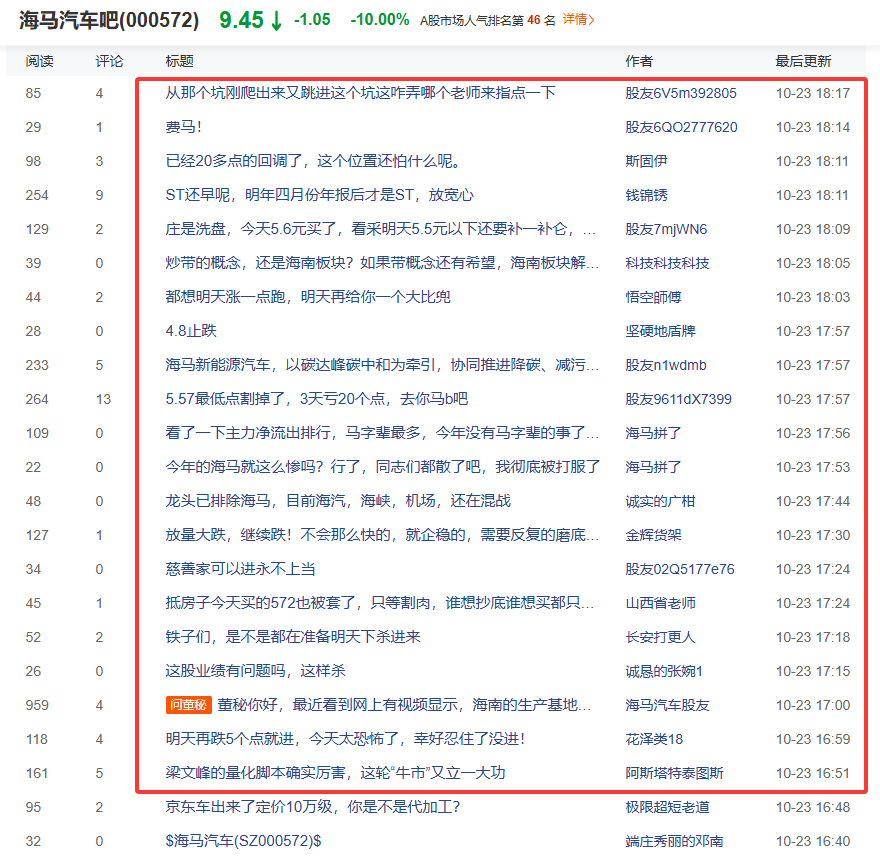Click comment count 13 in the 5.57最低点 row
The width and height of the screenshot is (880, 859).
[103, 399]
